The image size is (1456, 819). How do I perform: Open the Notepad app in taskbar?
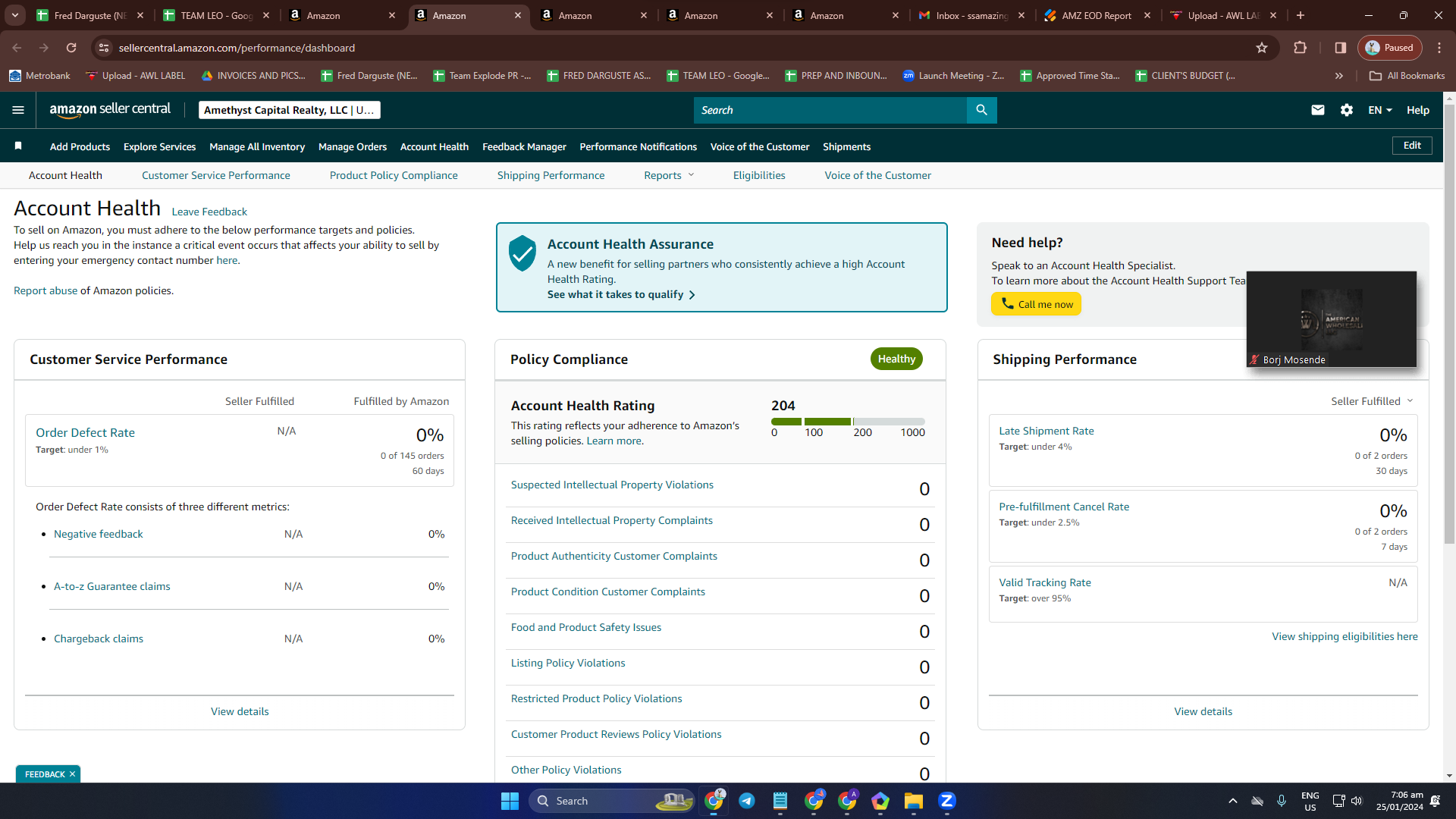[x=780, y=801]
